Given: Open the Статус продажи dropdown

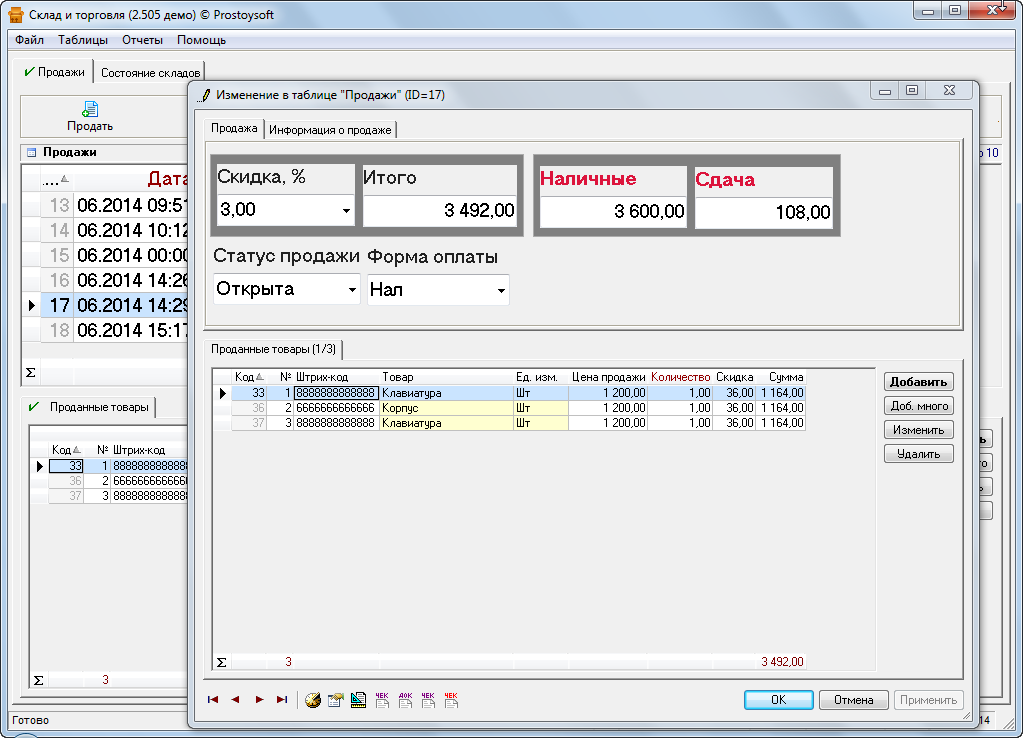Looking at the screenshot, I should [x=352, y=290].
